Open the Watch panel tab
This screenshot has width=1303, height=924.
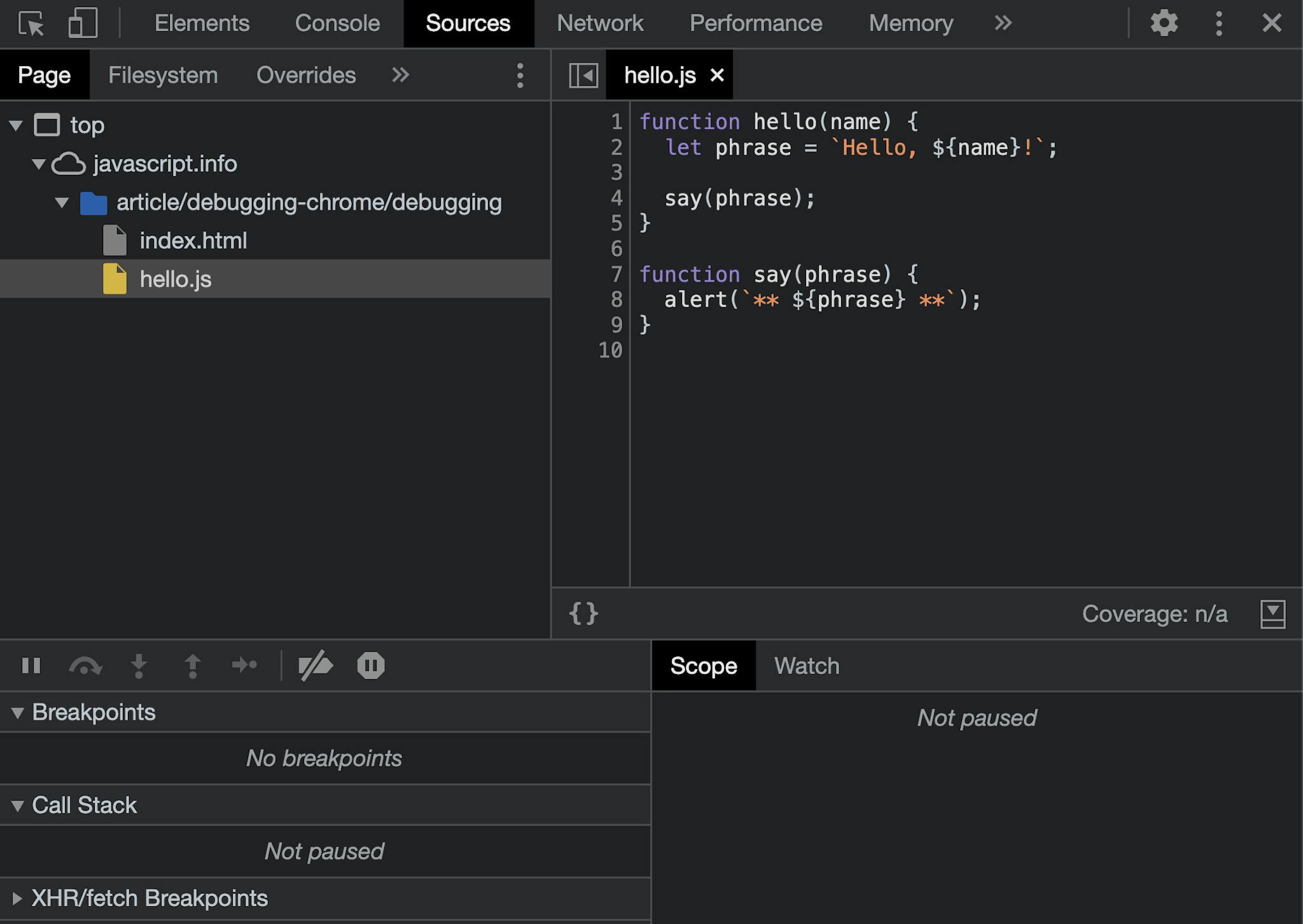[x=805, y=666]
